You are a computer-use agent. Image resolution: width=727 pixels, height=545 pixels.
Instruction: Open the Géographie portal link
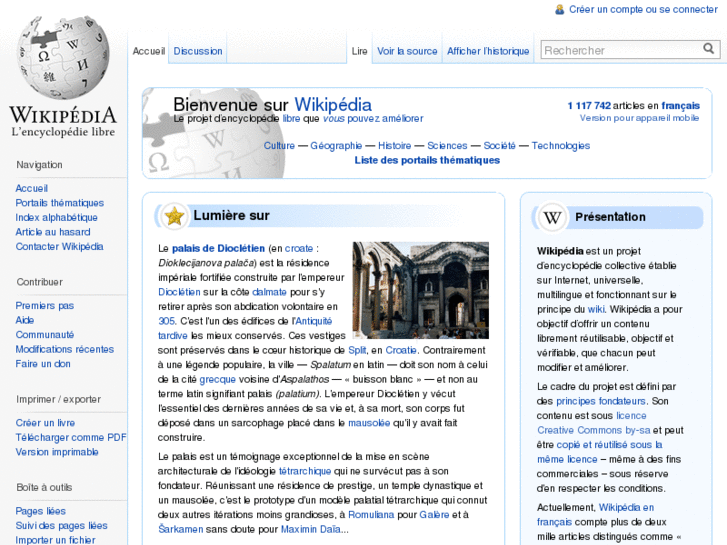coord(336,146)
